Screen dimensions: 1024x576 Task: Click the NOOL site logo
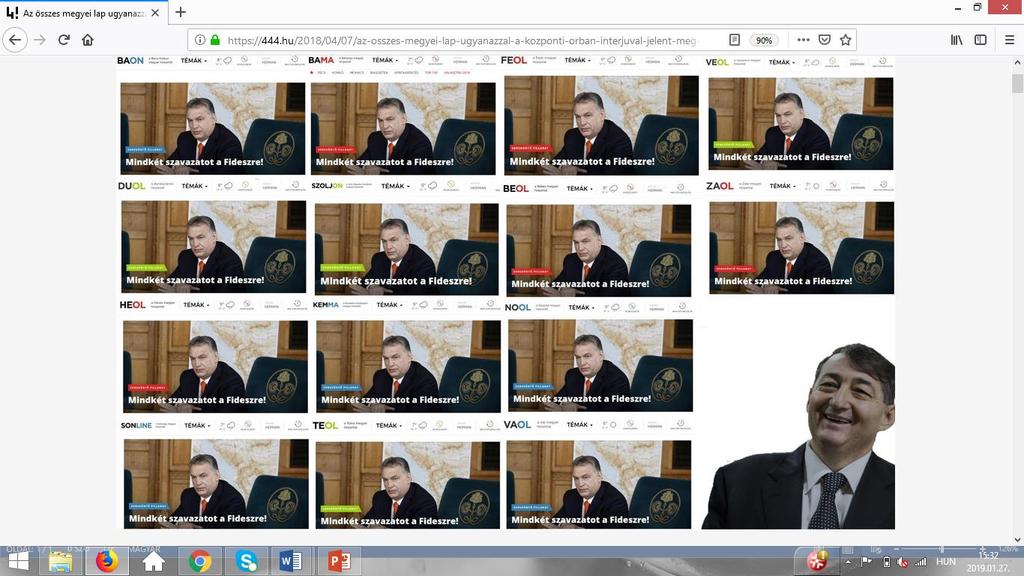coord(518,308)
